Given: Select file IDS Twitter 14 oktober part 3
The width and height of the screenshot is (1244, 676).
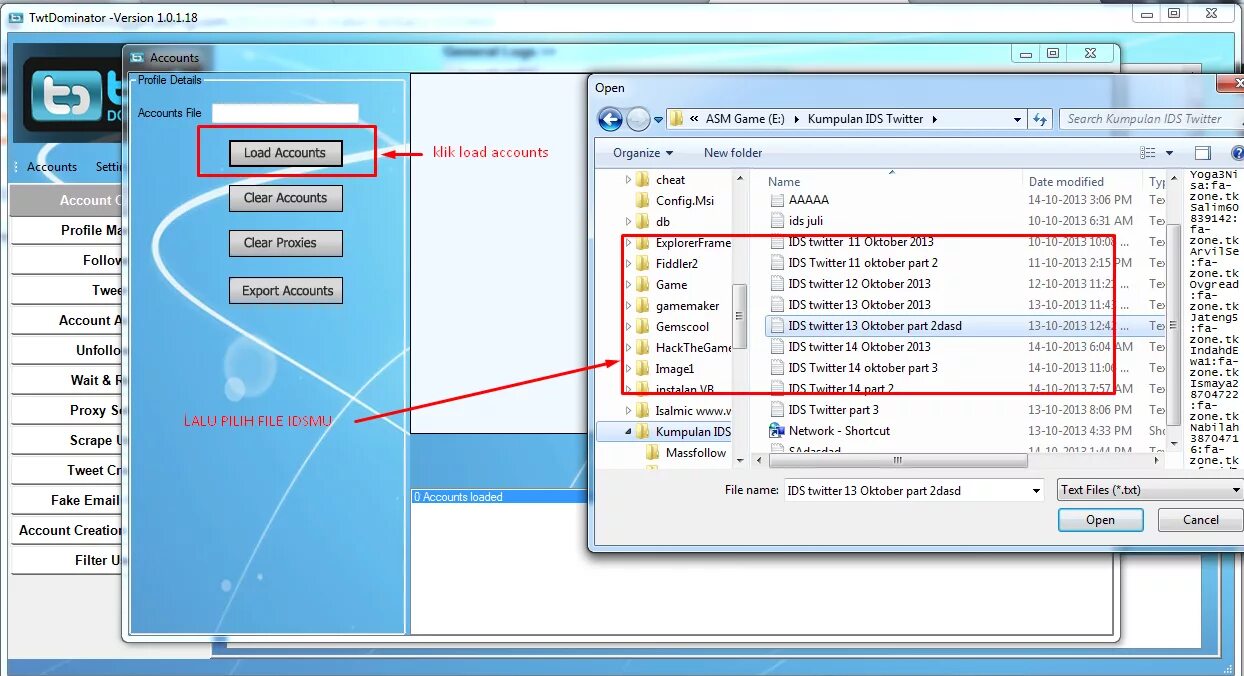Looking at the screenshot, I should point(863,368).
